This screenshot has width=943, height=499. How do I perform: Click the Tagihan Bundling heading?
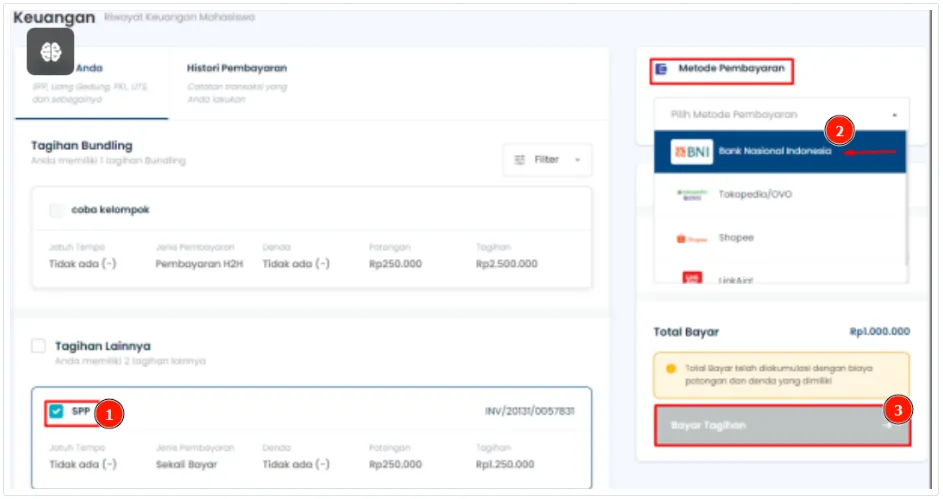tap(82, 145)
